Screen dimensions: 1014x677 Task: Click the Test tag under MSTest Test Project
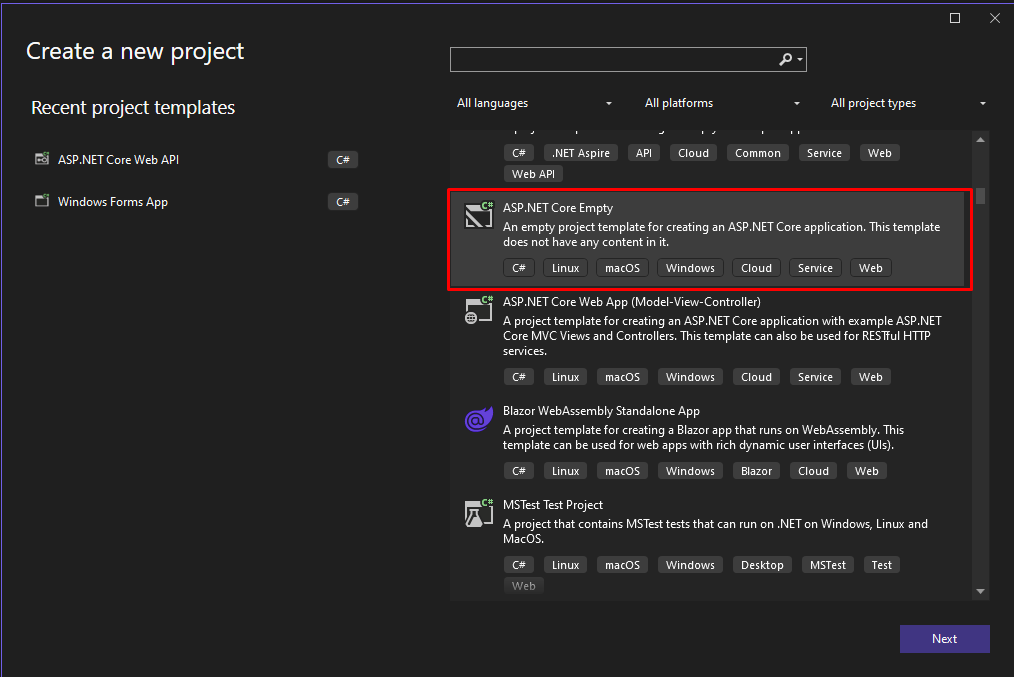click(x=881, y=565)
